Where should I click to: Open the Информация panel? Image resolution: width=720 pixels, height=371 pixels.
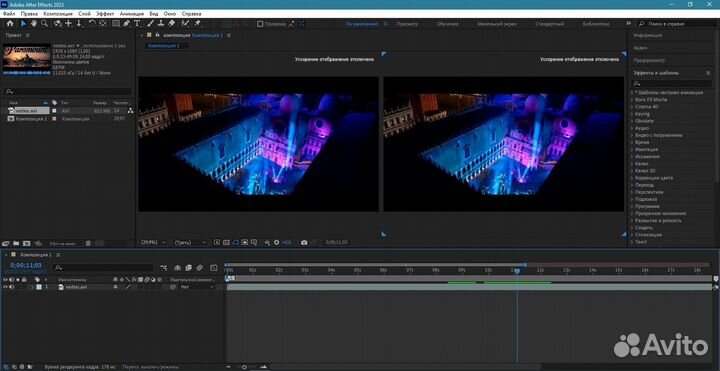tap(648, 35)
